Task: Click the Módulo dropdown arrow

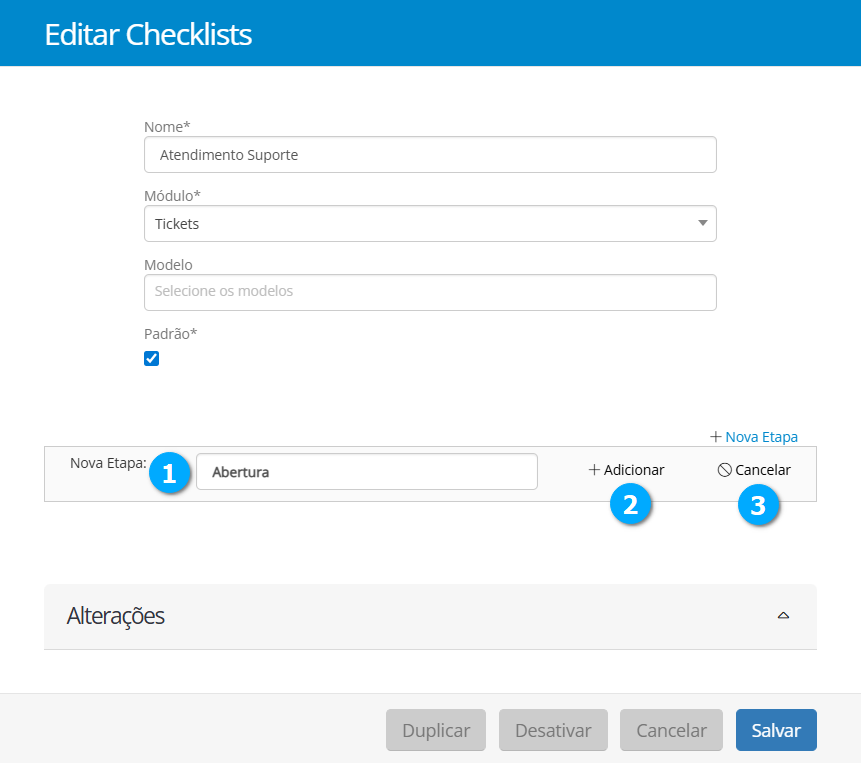Action: [x=702, y=224]
